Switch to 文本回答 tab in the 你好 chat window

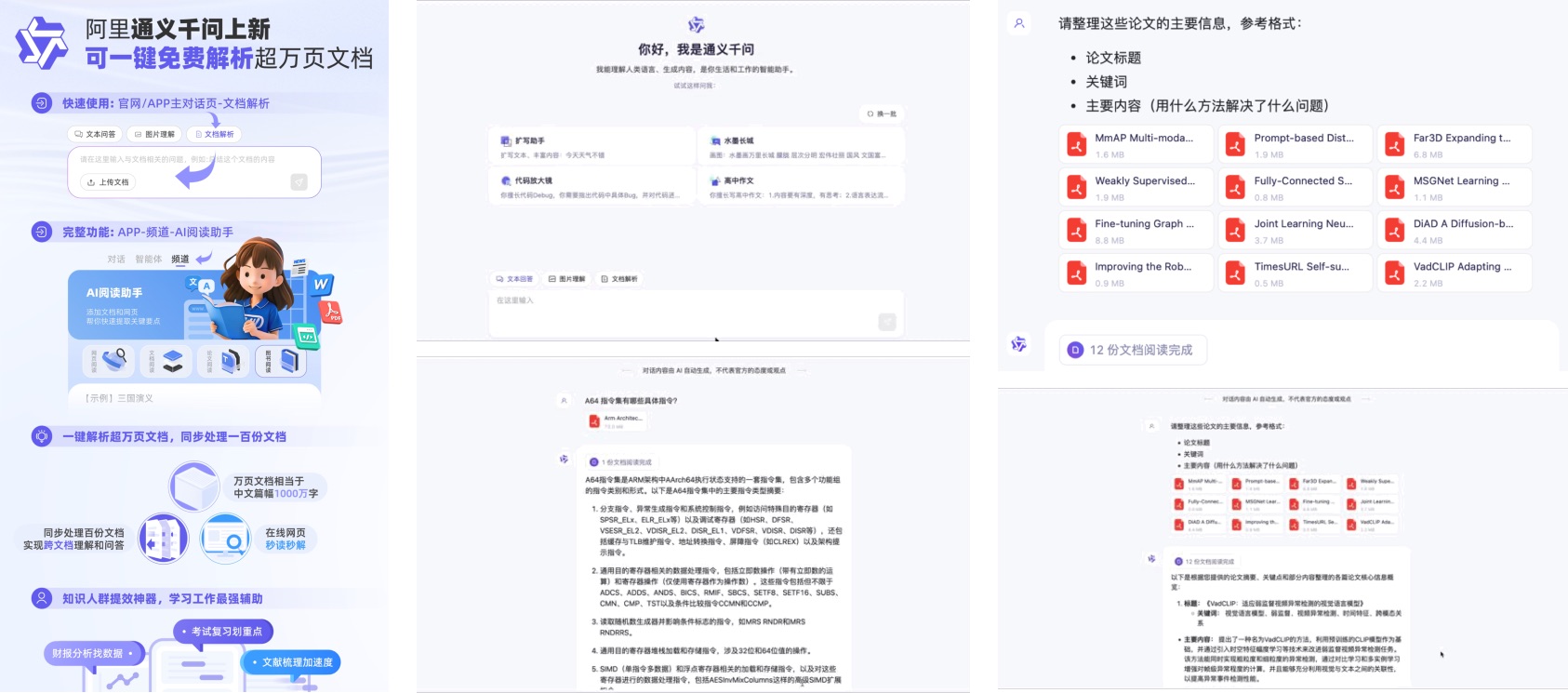514,279
